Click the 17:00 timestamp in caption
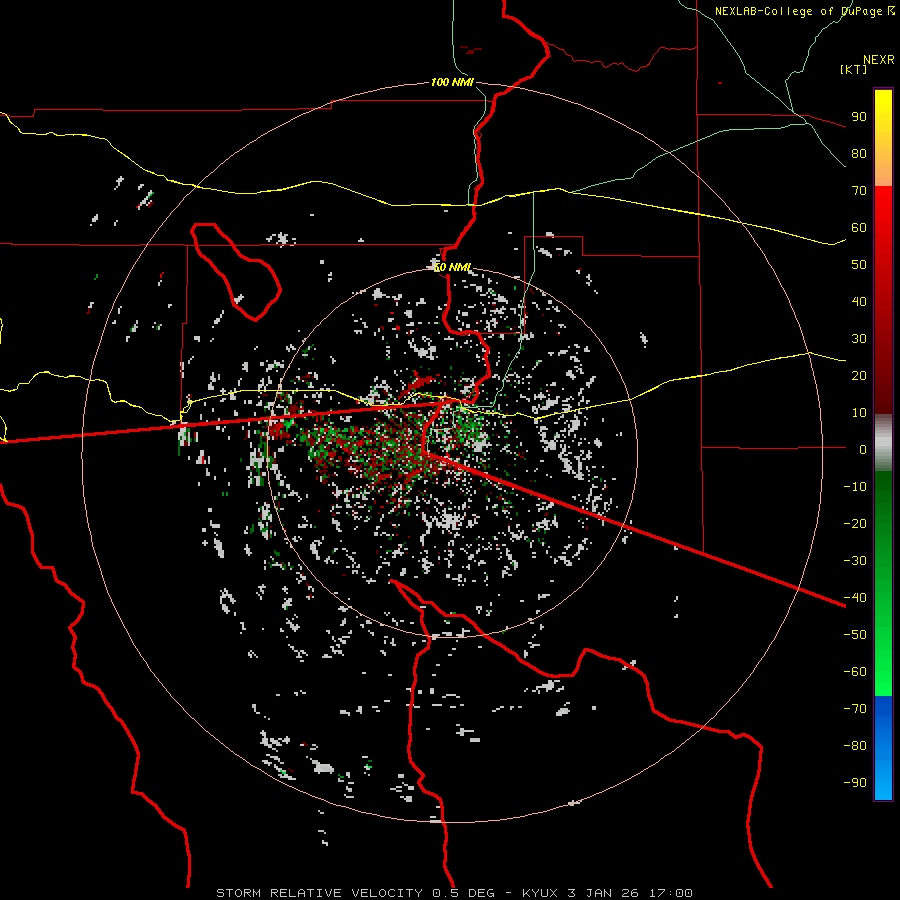The height and width of the screenshot is (900, 900). 671,893
